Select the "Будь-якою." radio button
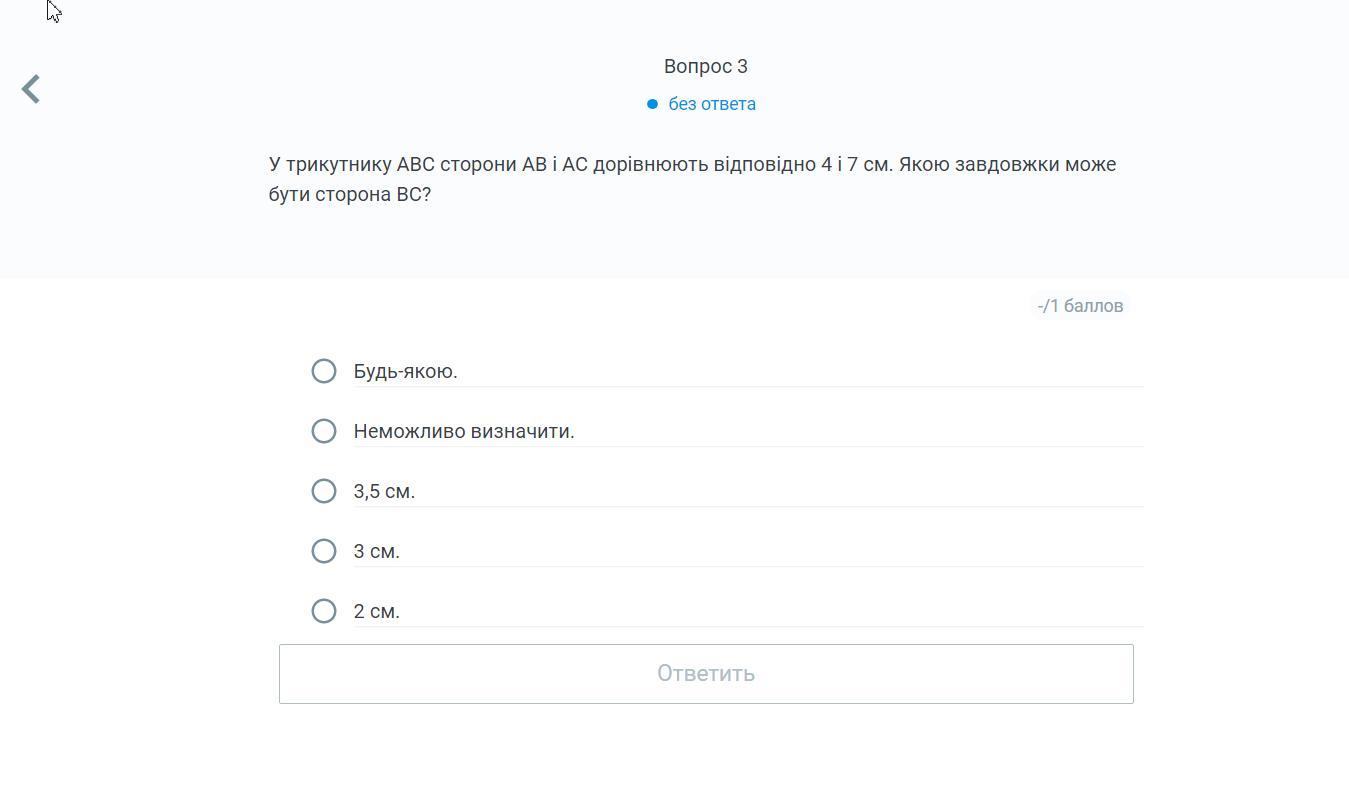Viewport: 1349px width, 805px height. [x=324, y=371]
